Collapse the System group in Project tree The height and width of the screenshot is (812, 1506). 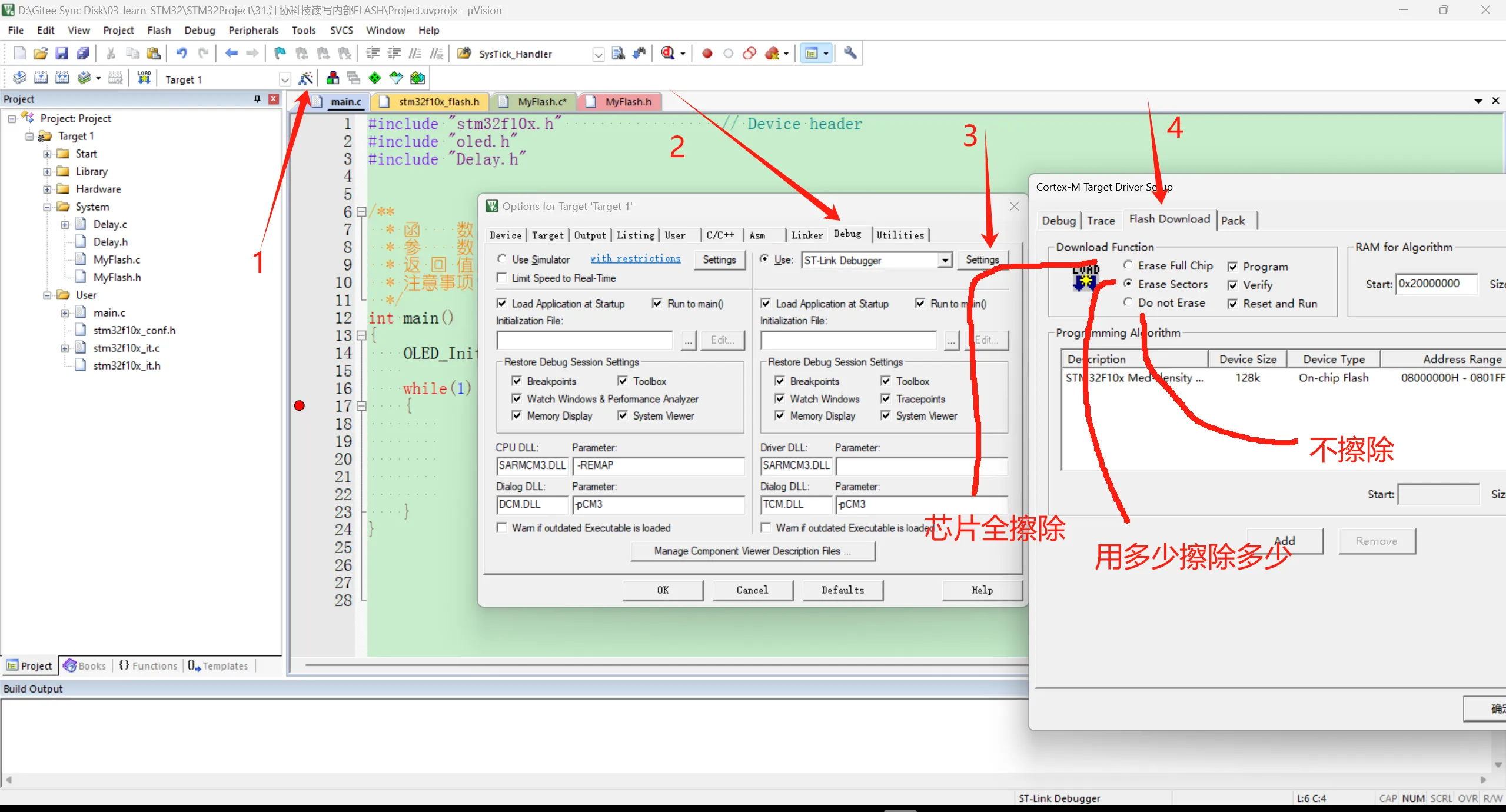pos(47,207)
